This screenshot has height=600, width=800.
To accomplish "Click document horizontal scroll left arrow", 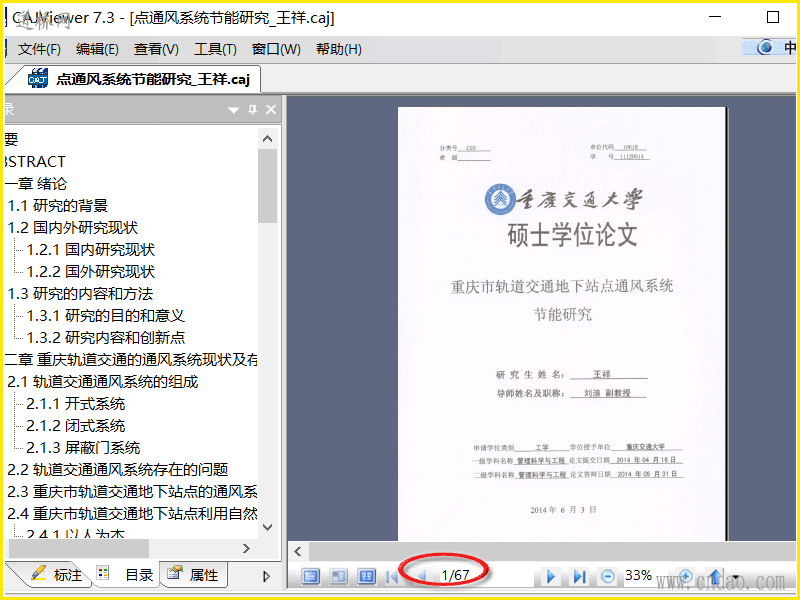I will 298,552.
